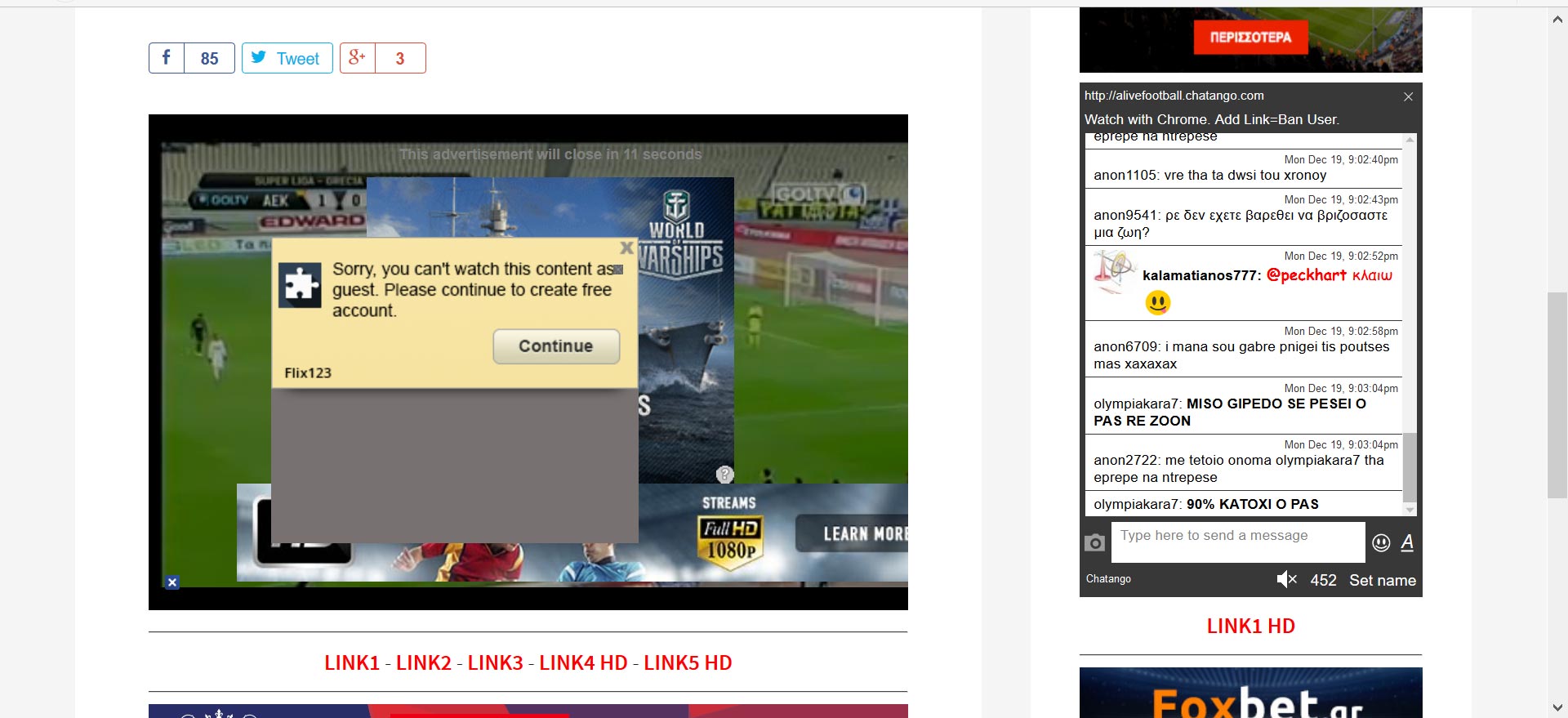Viewport: 1568px width, 718px height.
Task: Open LINK1 stream
Action: (352, 662)
